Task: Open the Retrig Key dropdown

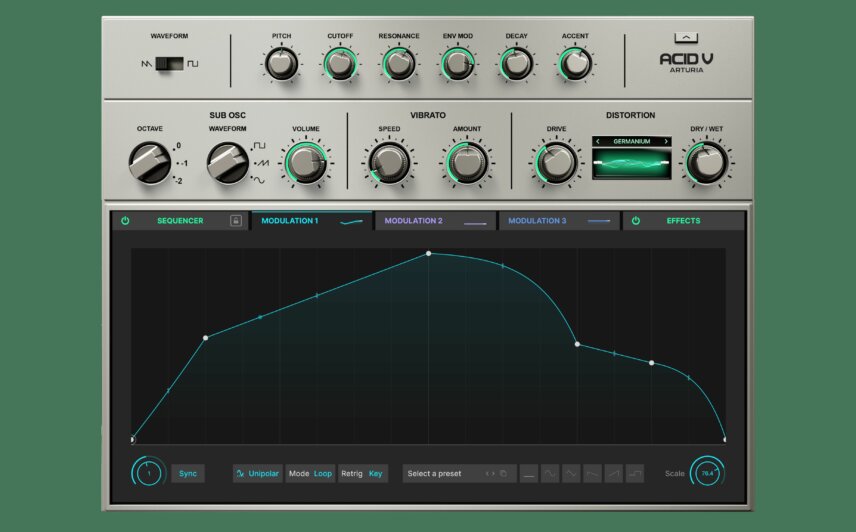Action: tap(362, 474)
